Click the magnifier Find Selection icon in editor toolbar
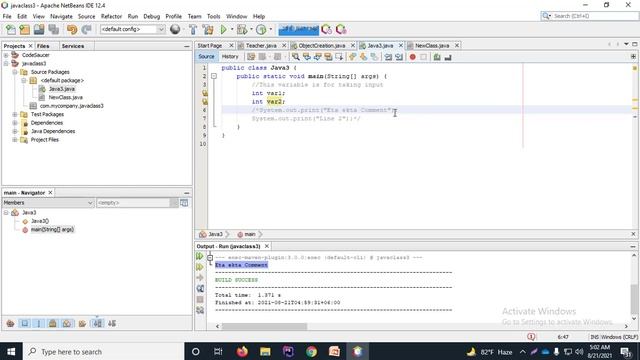This screenshot has height=360, width=640. [296, 57]
